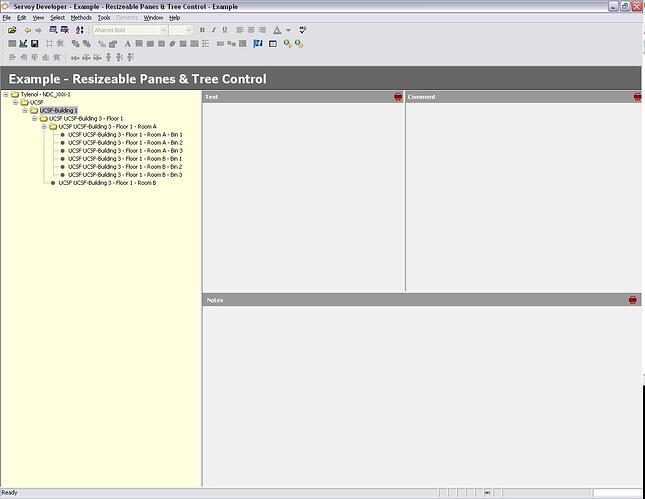Screen dimensions: 645x499
Task: Select 'UCSF-Building 3 - Floor 1 - Room B' item
Action: (x=107, y=183)
